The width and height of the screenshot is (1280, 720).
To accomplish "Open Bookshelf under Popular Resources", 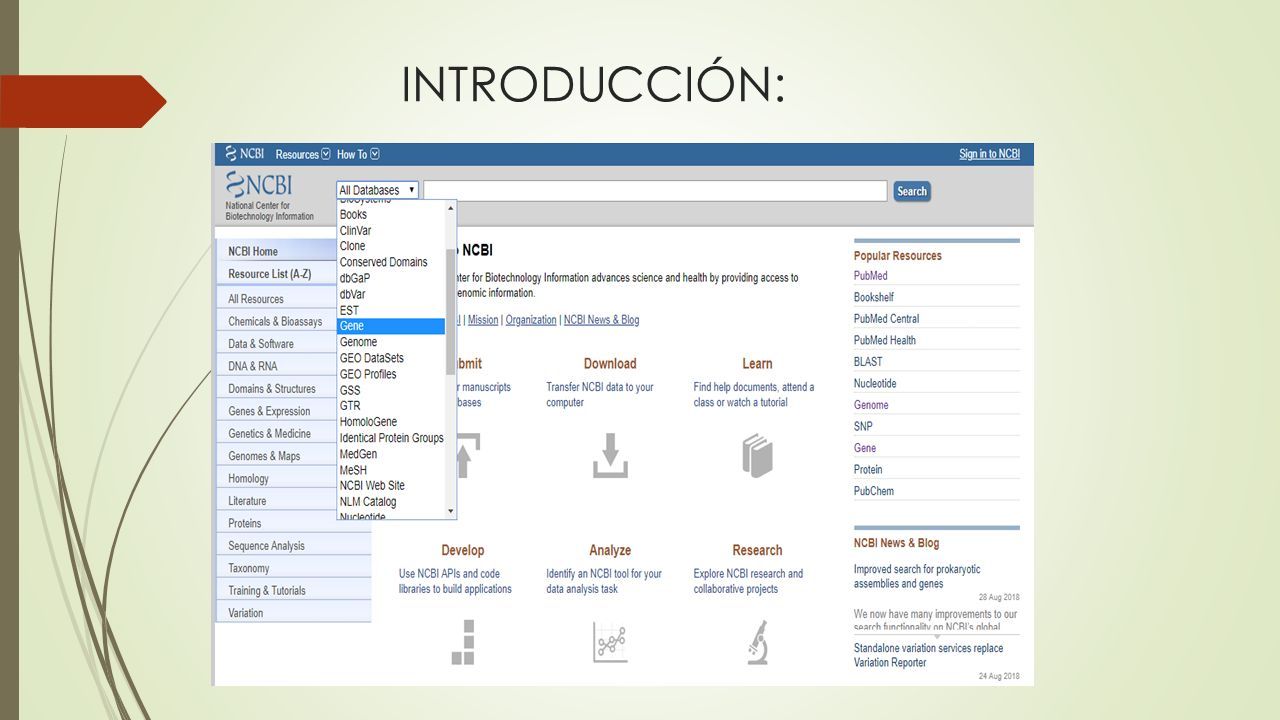I will [874, 297].
